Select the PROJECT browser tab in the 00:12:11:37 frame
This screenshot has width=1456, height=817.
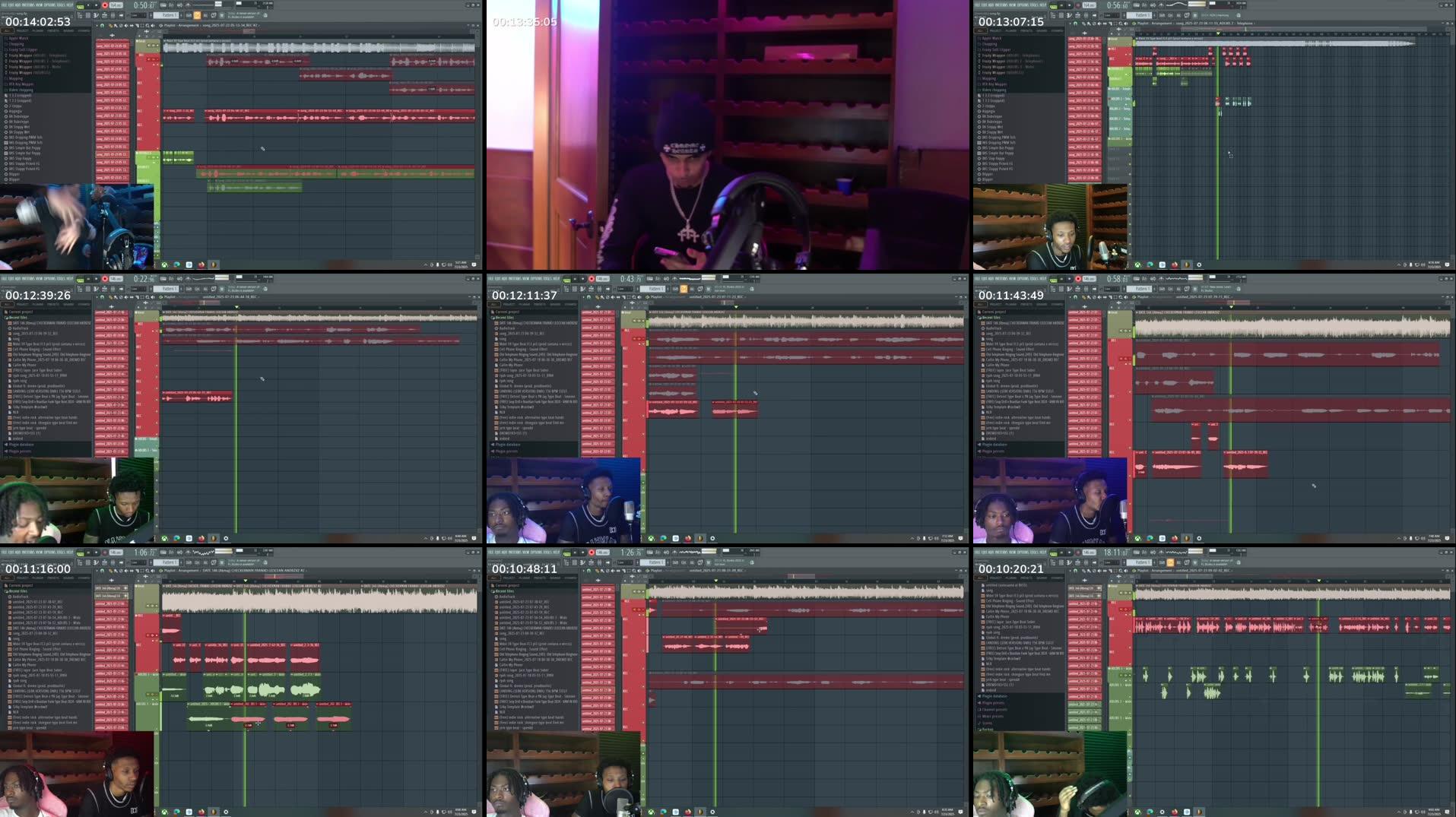click(x=509, y=304)
